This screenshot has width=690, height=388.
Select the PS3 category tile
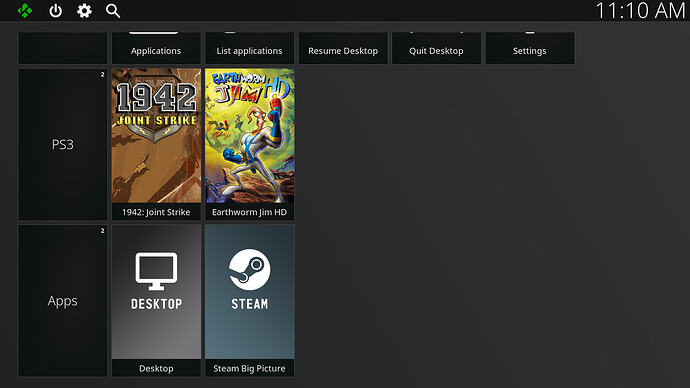point(62,144)
